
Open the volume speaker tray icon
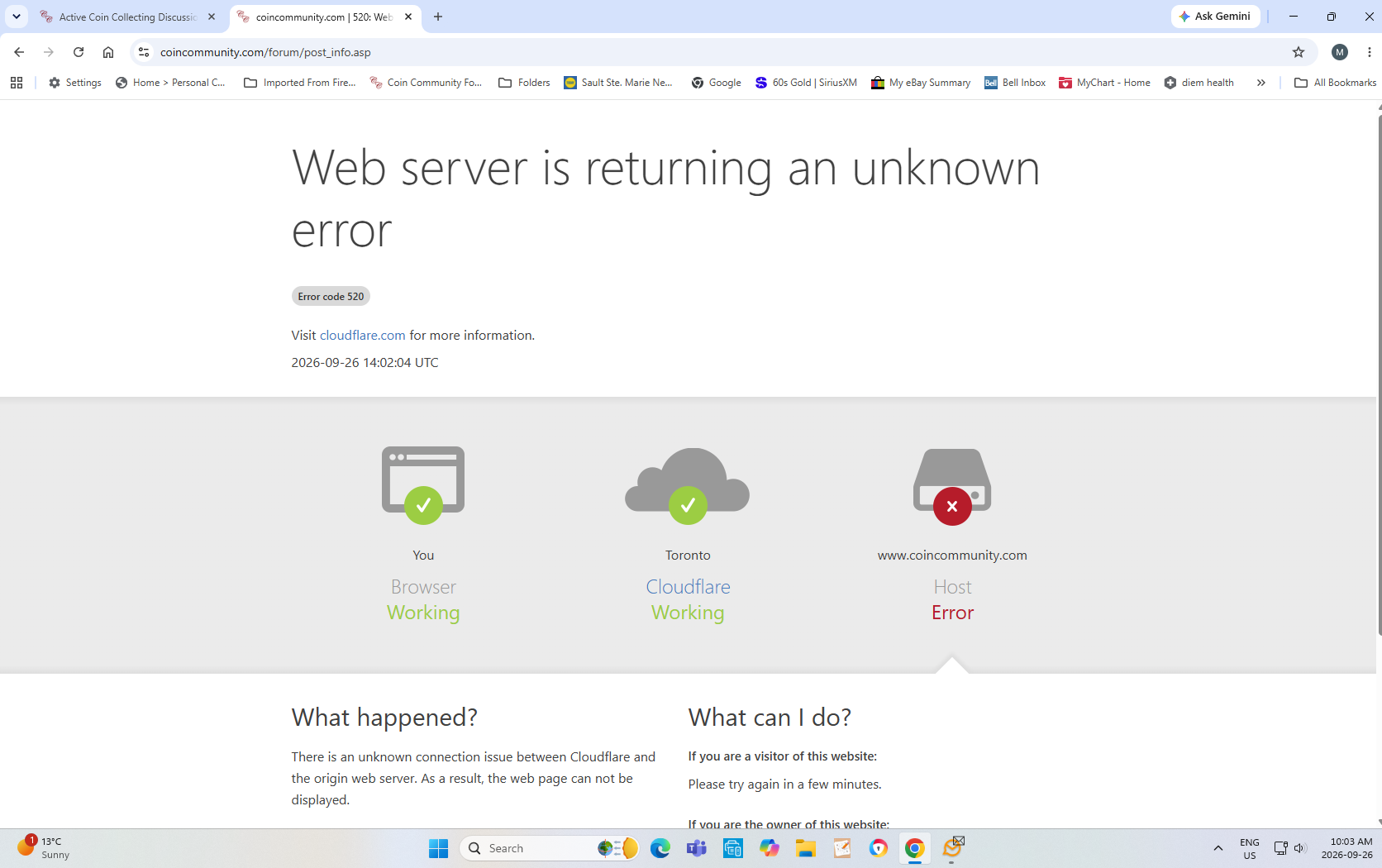click(x=1299, y=848)
